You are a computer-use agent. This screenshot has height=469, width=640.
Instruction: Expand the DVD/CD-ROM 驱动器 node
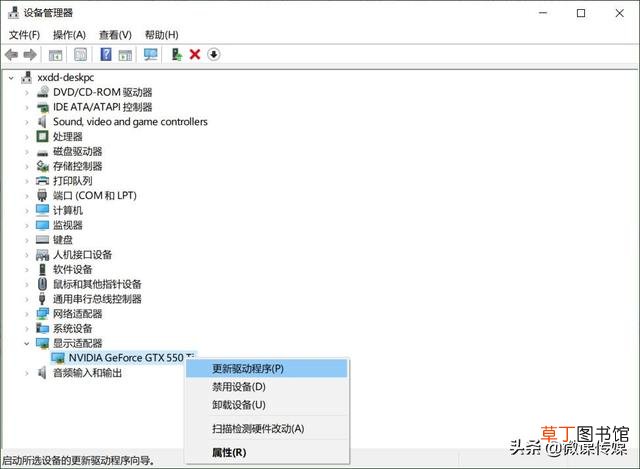27,93
